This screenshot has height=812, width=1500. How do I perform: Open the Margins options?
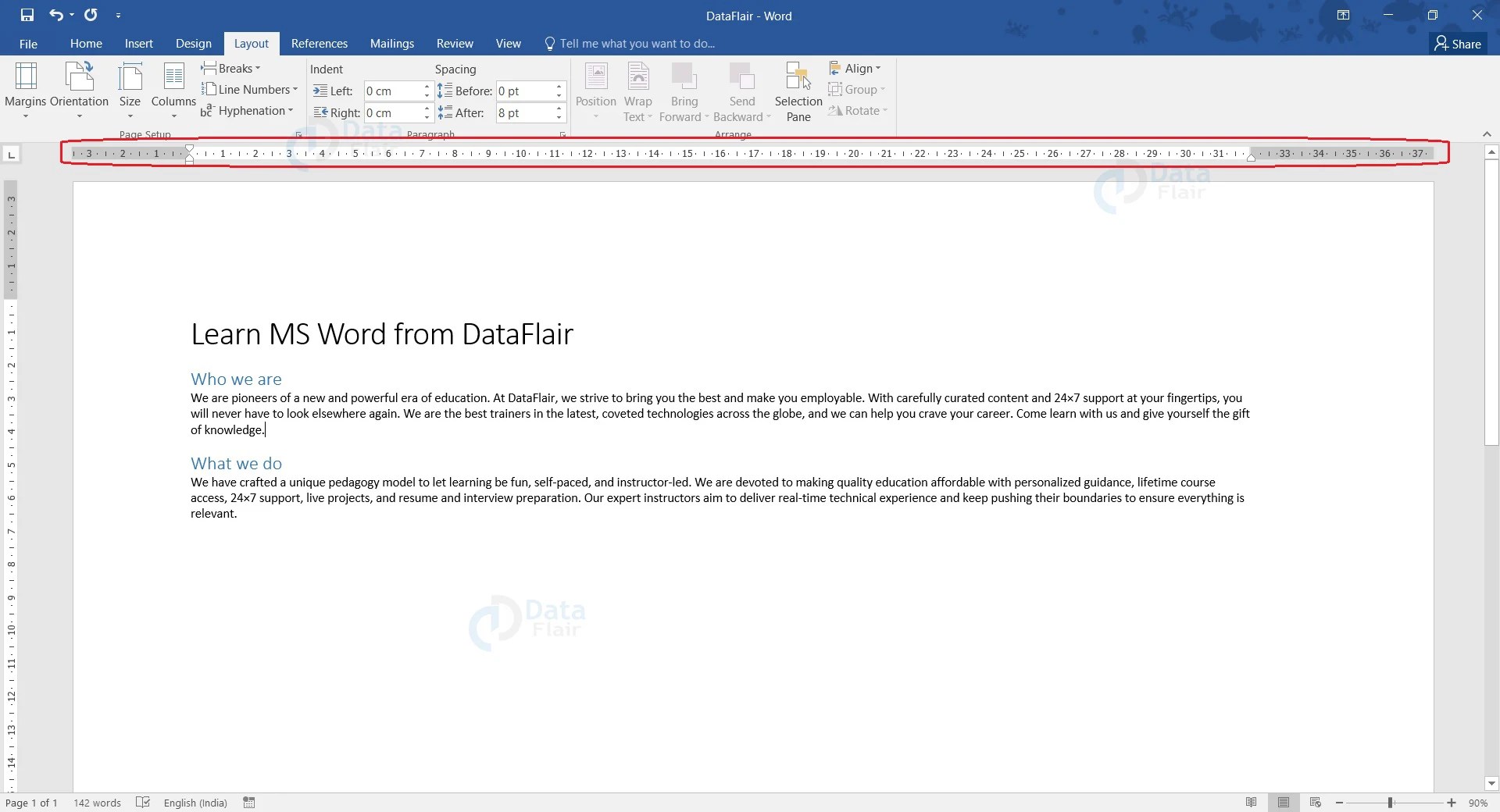click(26, 88)
